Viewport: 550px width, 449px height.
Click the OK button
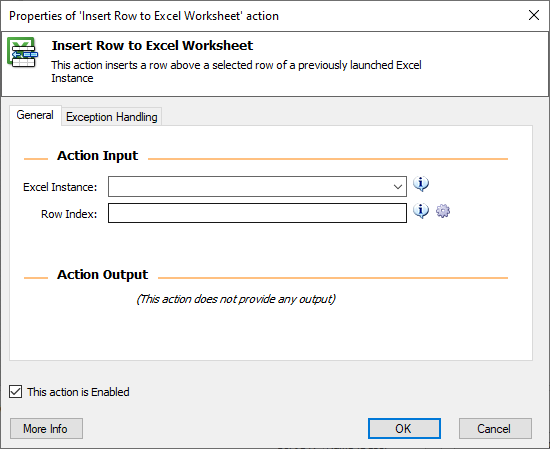coord(404,428)
